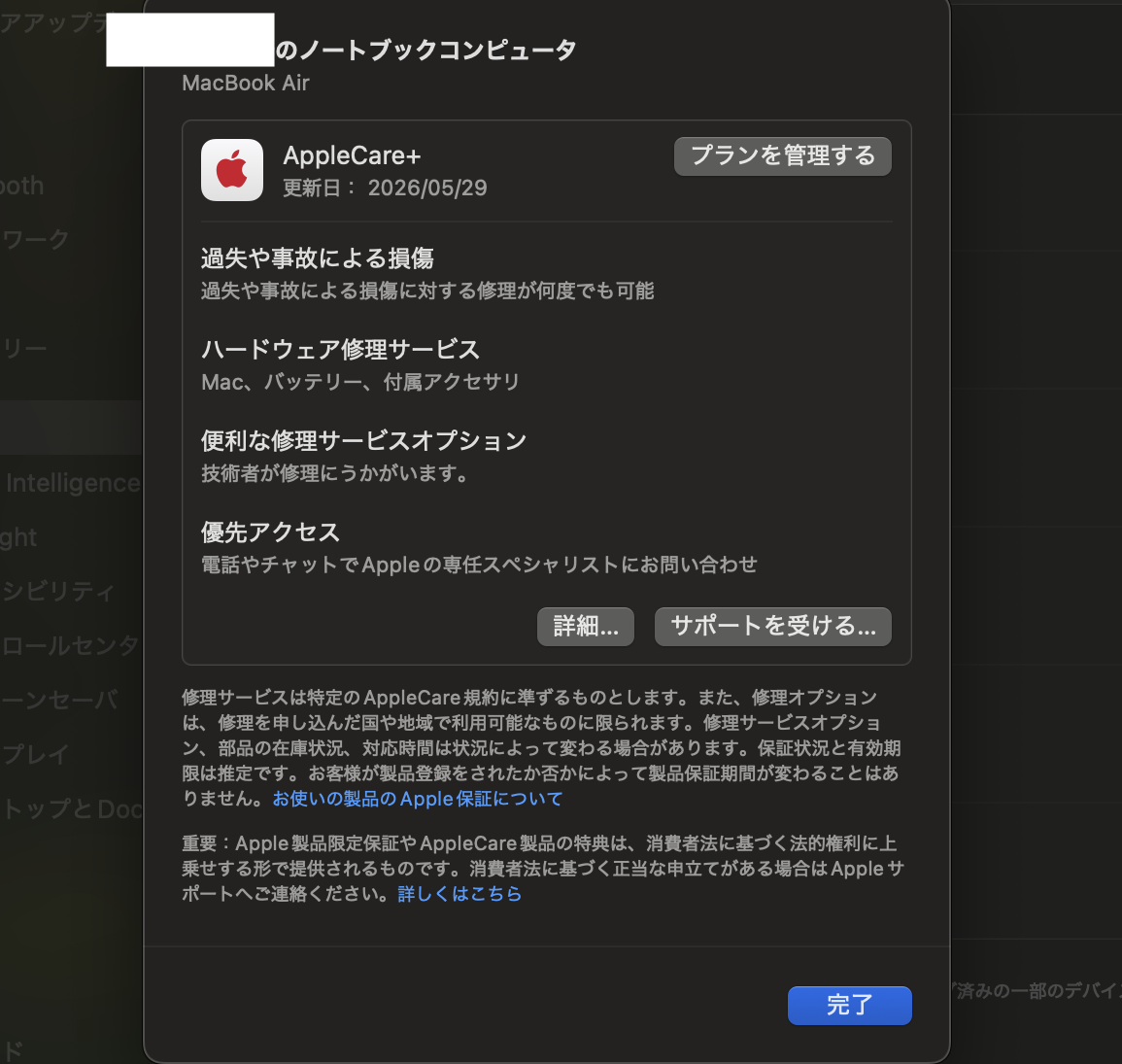Select the スクリーンセーバ sidebar item

tap(60, 700)
